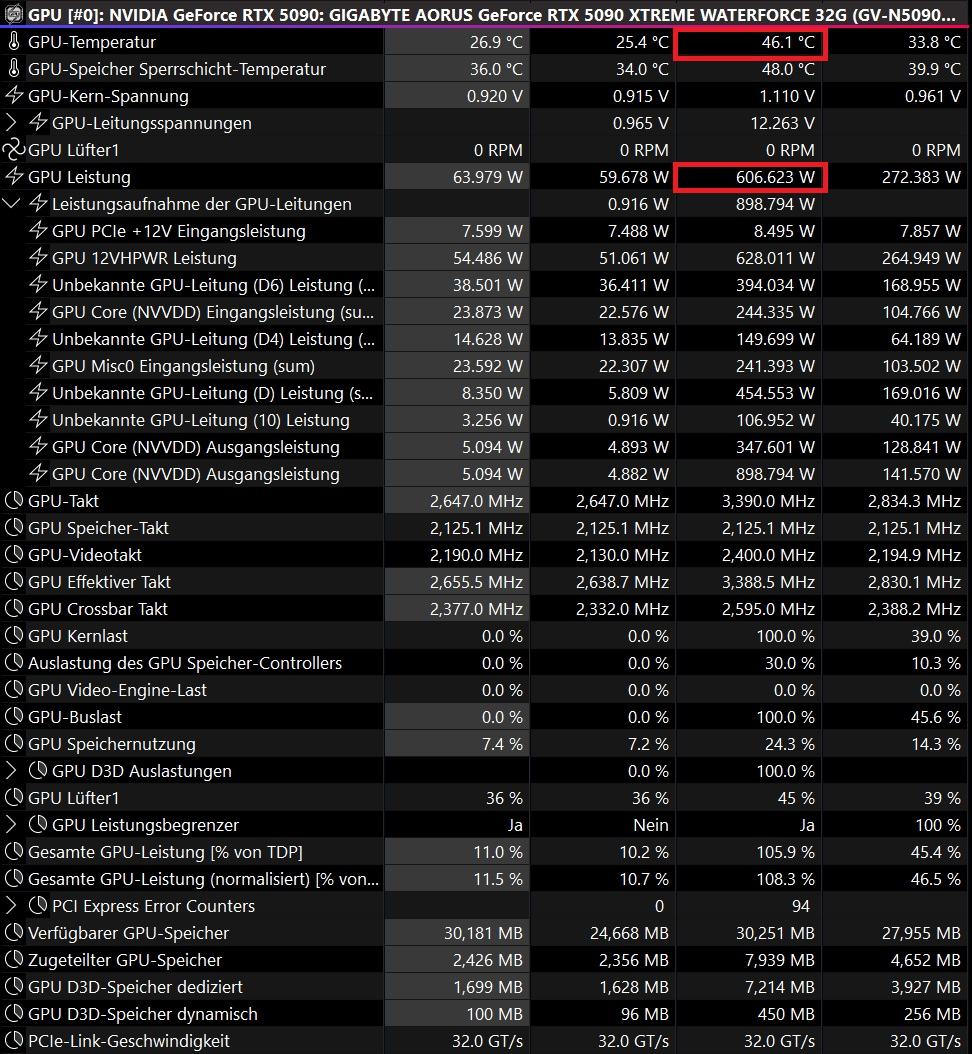Click 2,595.0 MHz Crossbar Takt maximum

point(768,609)
